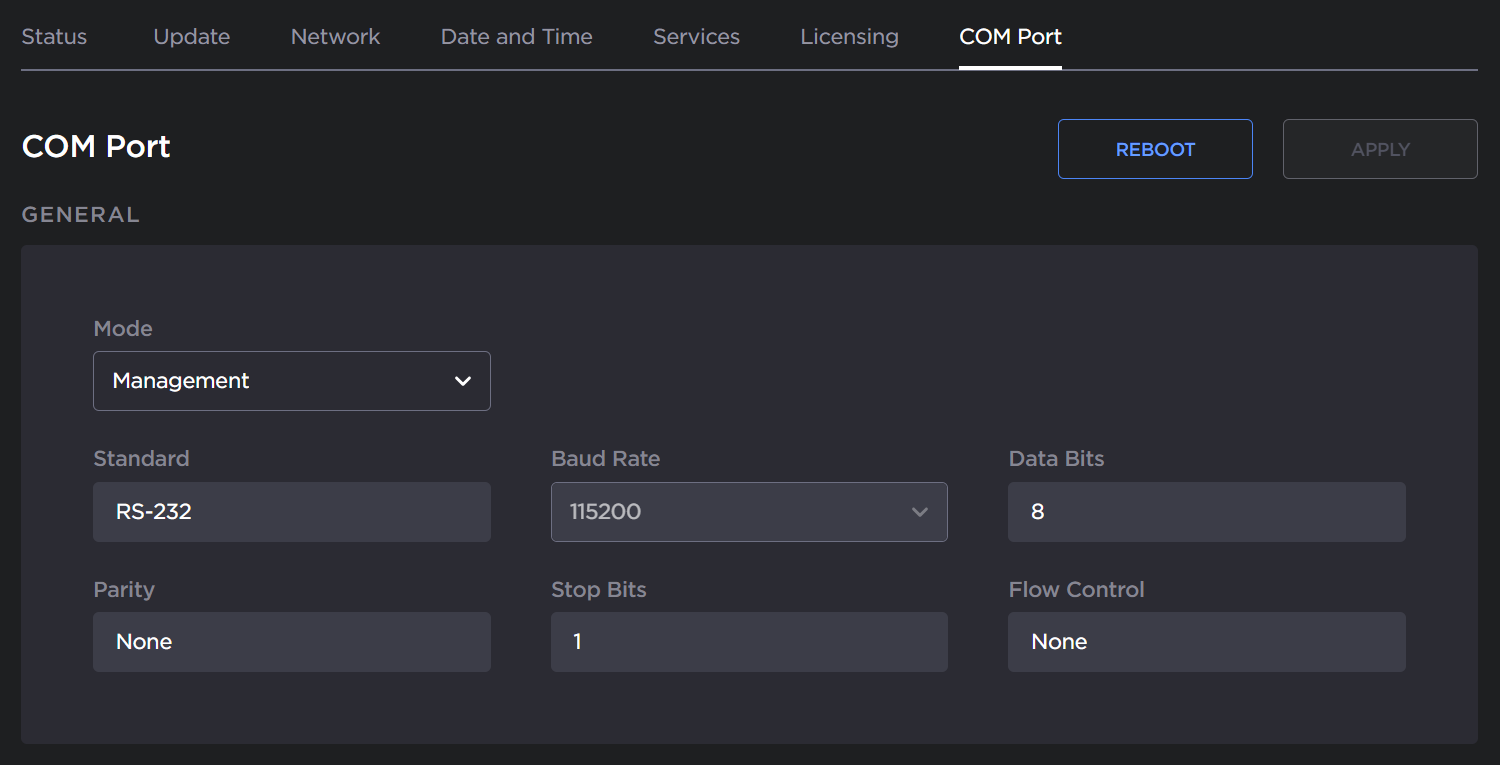This screenshot has width=1500, height=765.
Task: Click the COM Port tab
Action: 1010,36
